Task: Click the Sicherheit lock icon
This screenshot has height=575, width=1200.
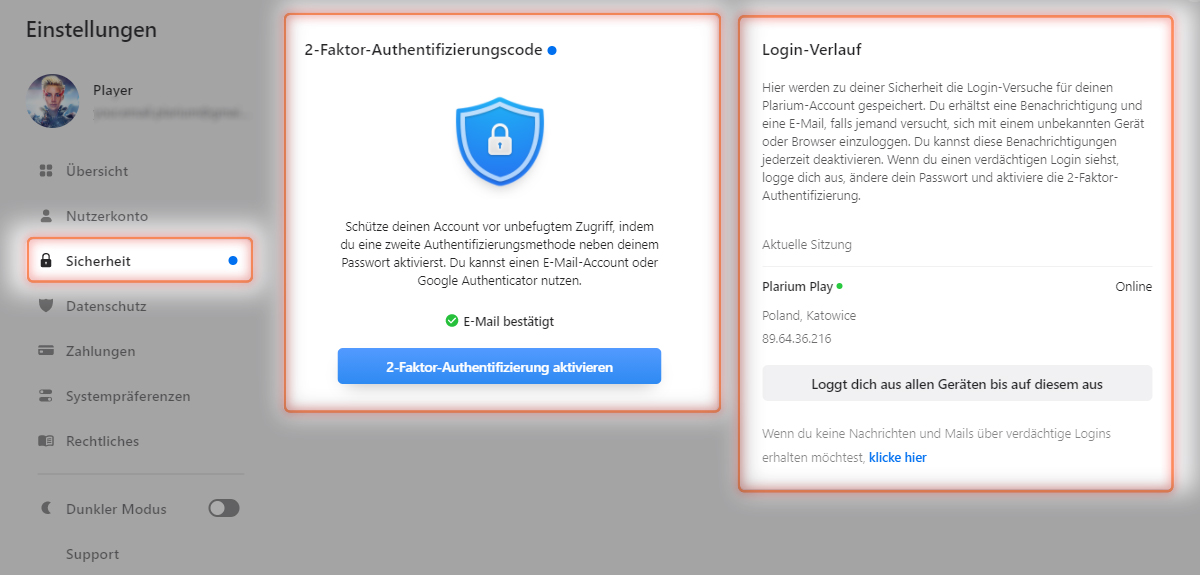Action: (45, 261)
